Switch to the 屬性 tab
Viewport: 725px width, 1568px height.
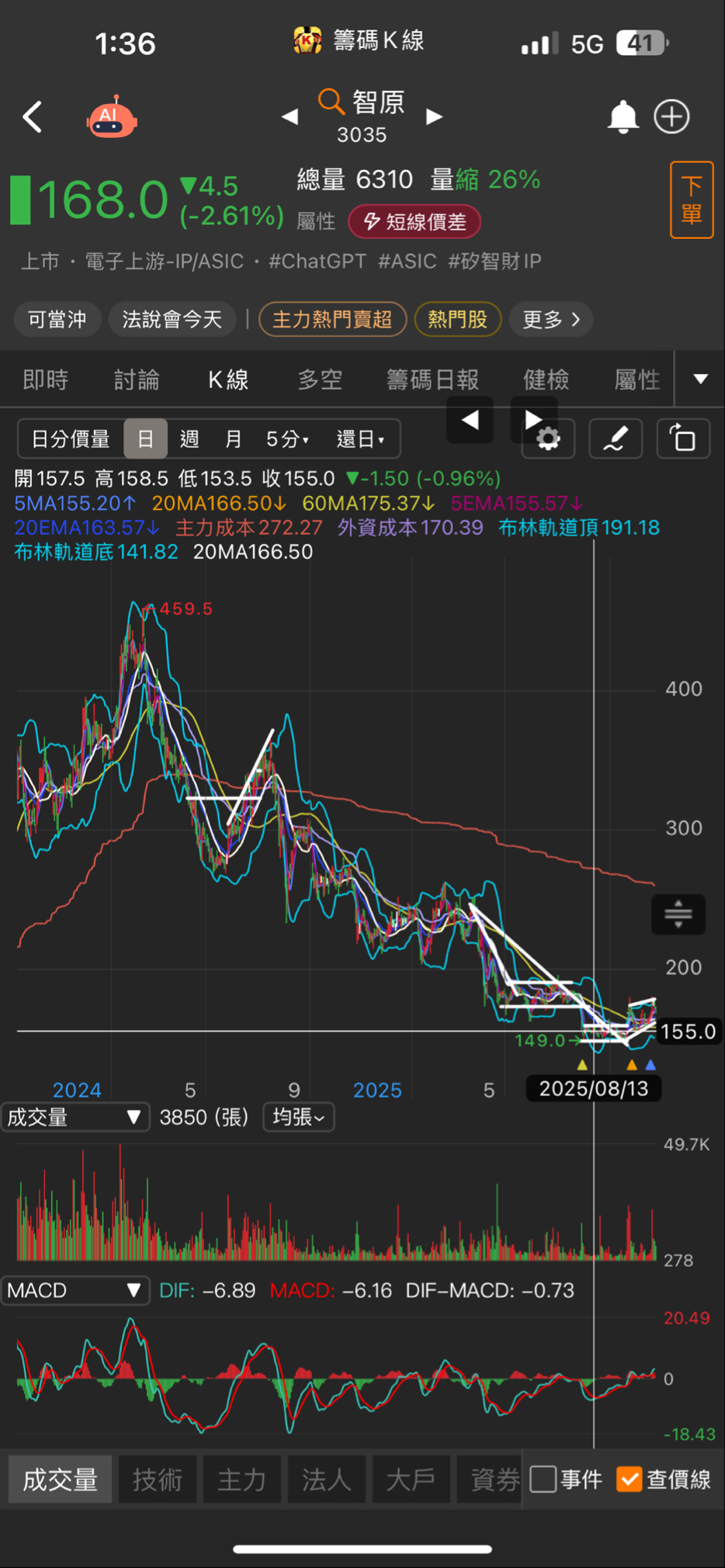tap(637, 380)
